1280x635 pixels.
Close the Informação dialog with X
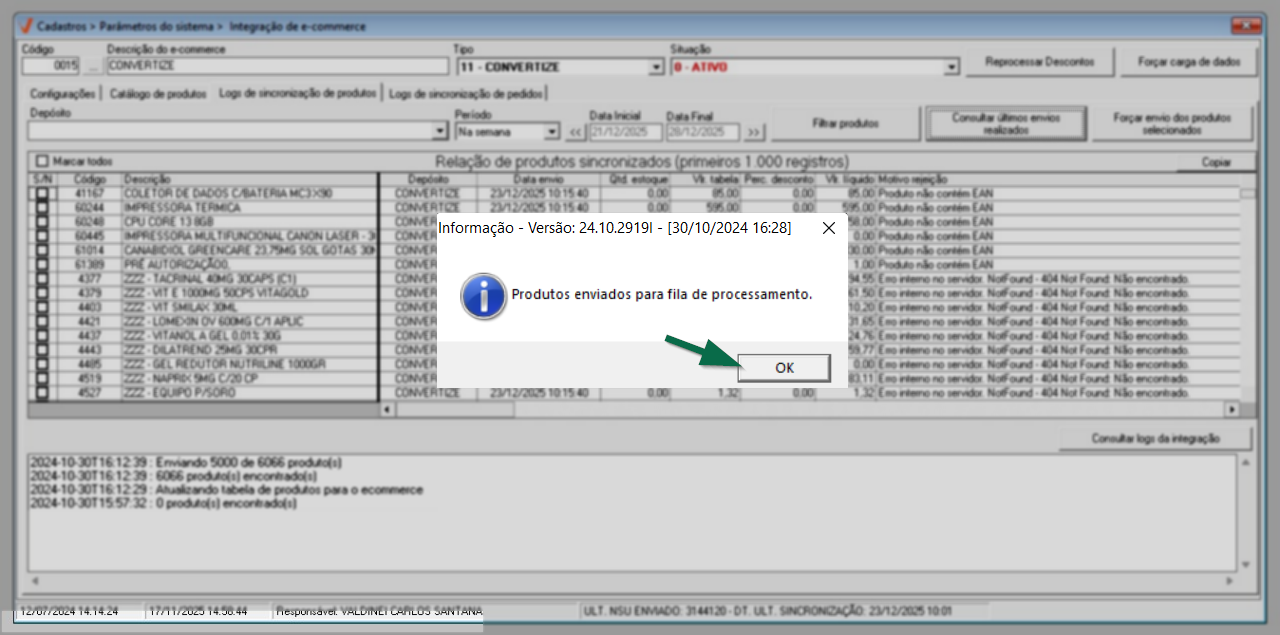pos(828,228)
